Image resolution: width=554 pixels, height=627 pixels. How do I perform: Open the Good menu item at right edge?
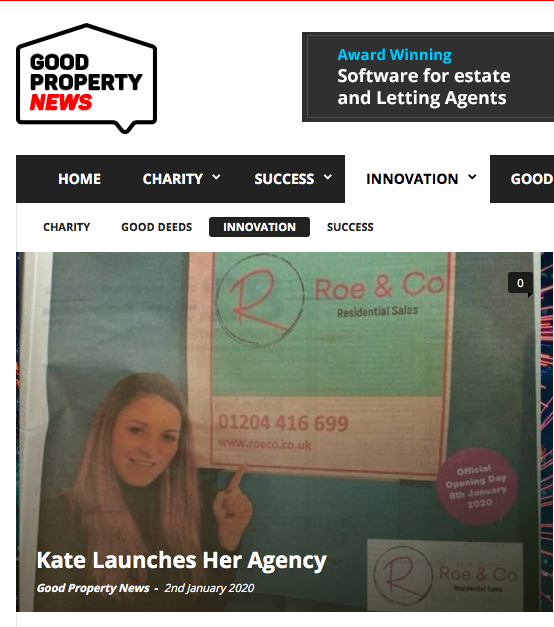click(532, 179)
